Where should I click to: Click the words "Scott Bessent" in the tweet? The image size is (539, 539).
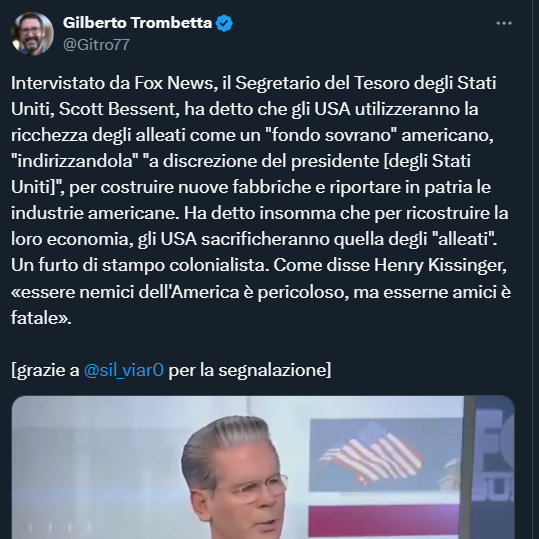pos(119,109)
